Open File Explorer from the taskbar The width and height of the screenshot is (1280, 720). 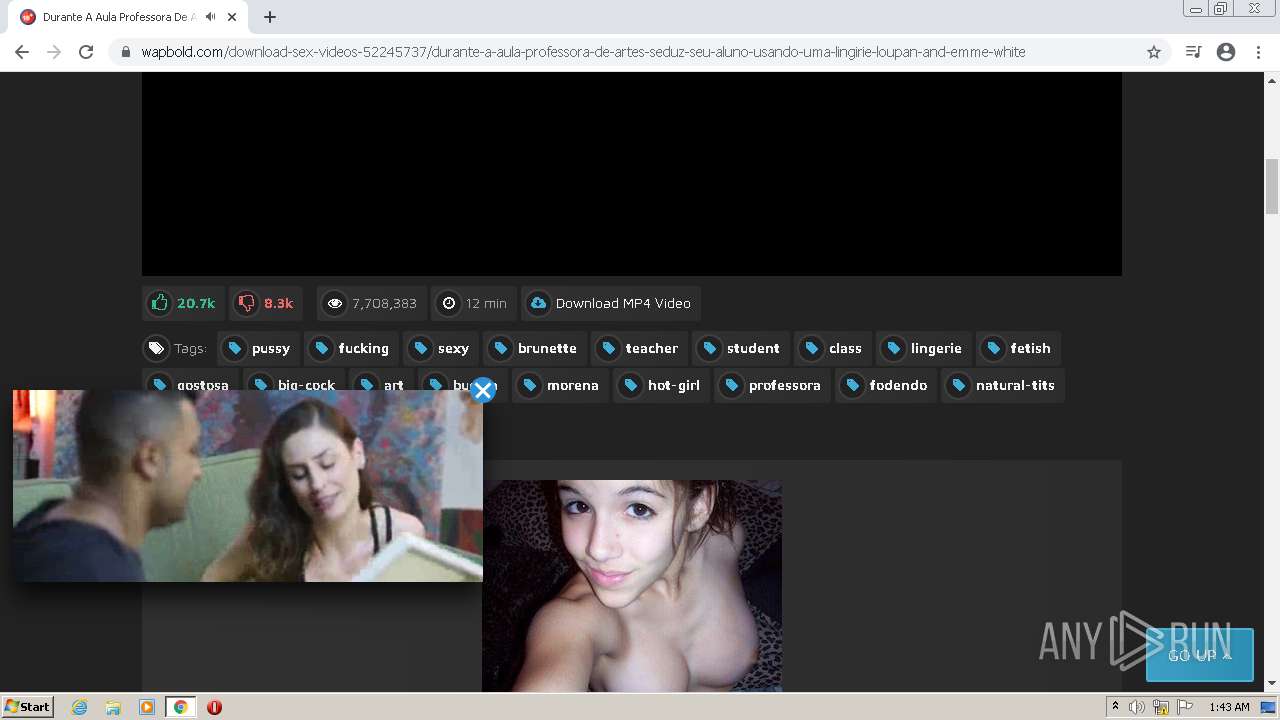[113, 707]
